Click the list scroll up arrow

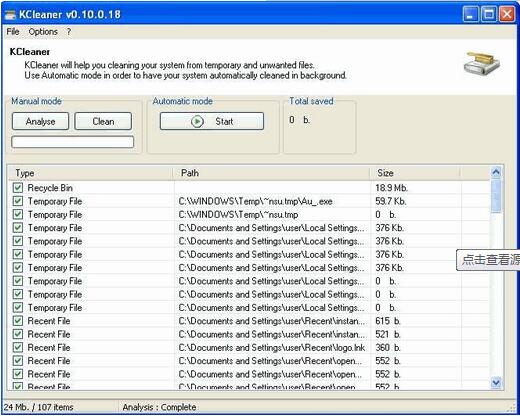[x=496, y=172]
